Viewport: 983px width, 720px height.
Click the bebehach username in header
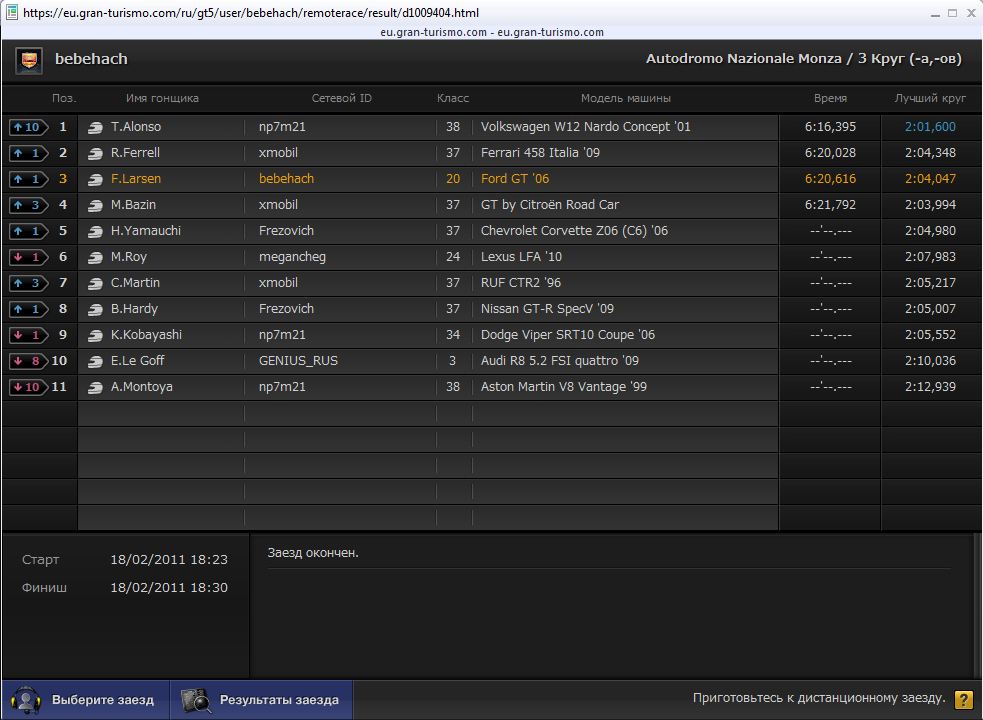coord(92,59)
